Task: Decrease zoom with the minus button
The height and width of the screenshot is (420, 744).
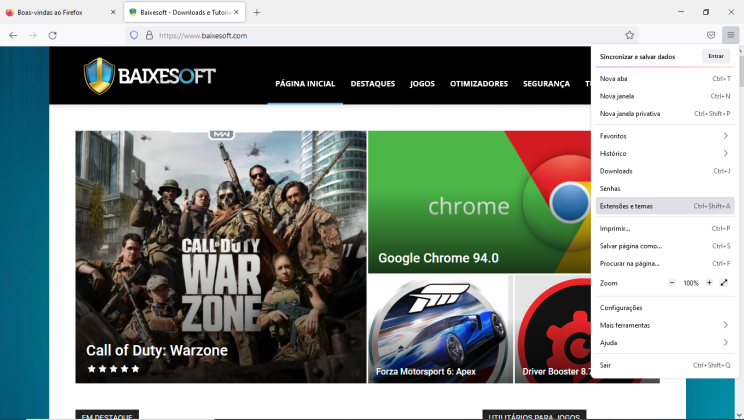Action: click(x=672, y=283)
